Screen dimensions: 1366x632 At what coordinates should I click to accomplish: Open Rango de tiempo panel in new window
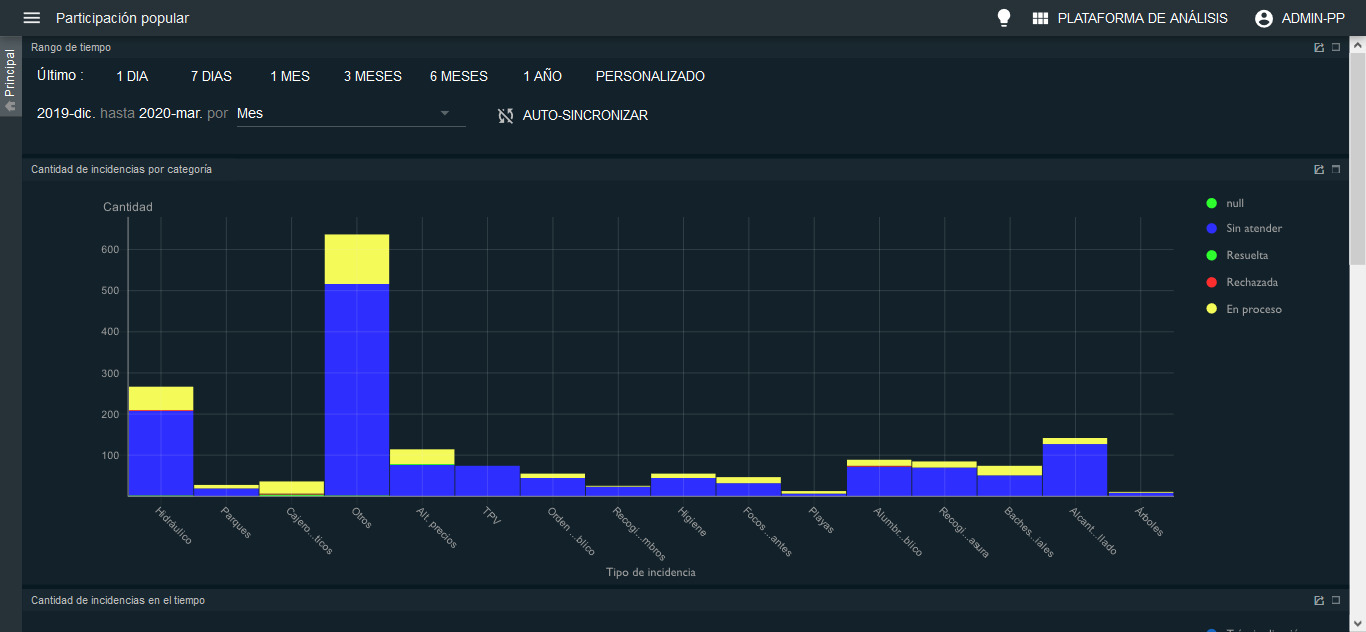(1319, 47)
